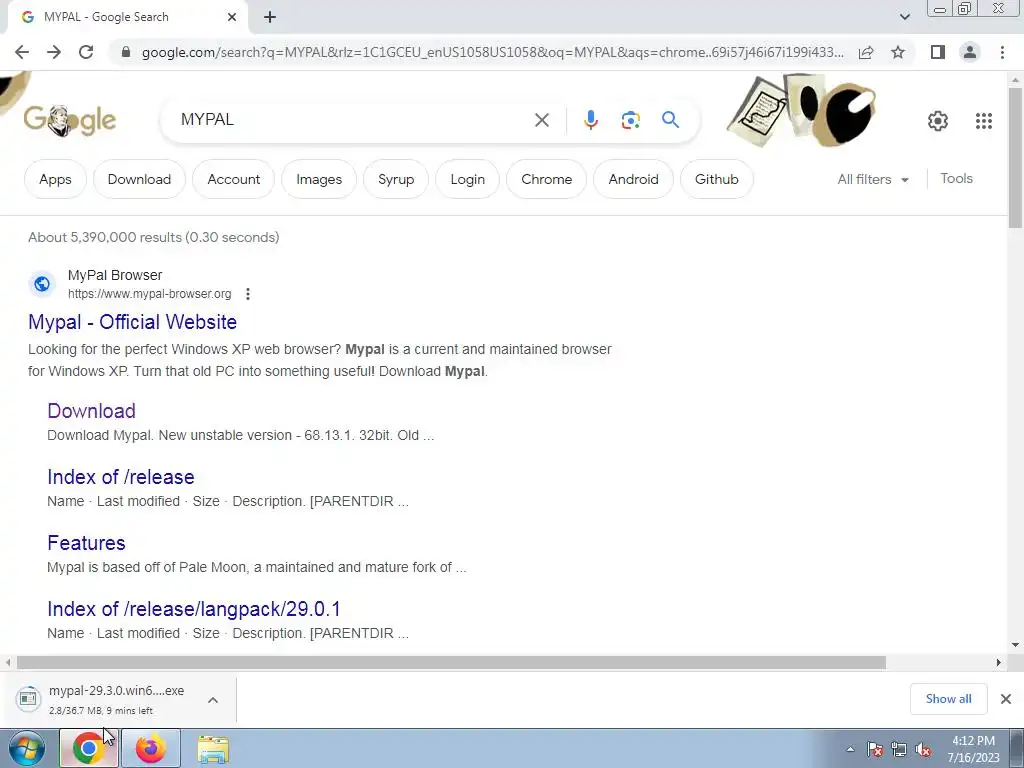
Task: Reload the Google search page
Action: click(x=86, y=52)
